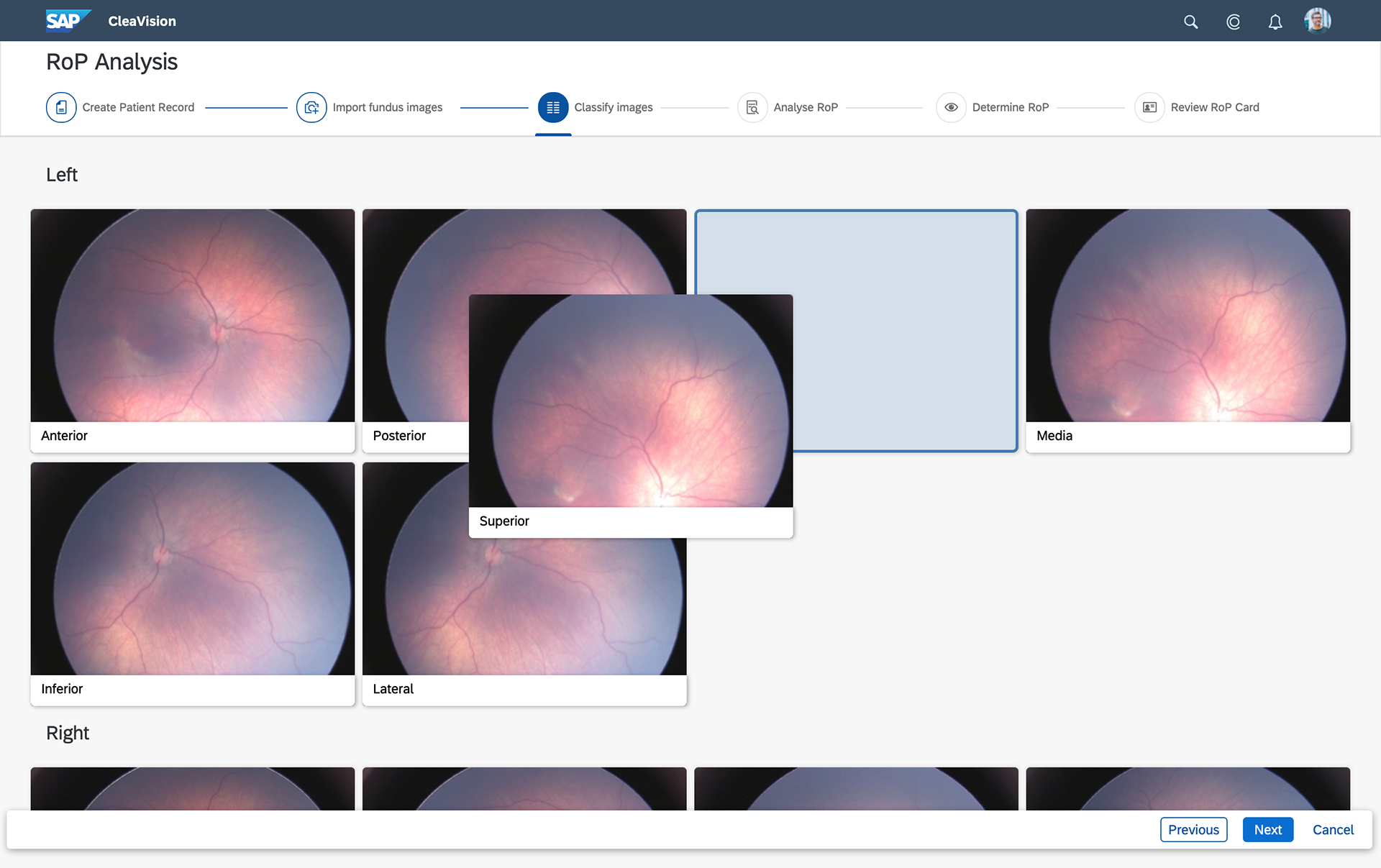Click the RoP Analysis page title
The height and width of the screenshot is (868, 1381).
click(x=111, y=62)
